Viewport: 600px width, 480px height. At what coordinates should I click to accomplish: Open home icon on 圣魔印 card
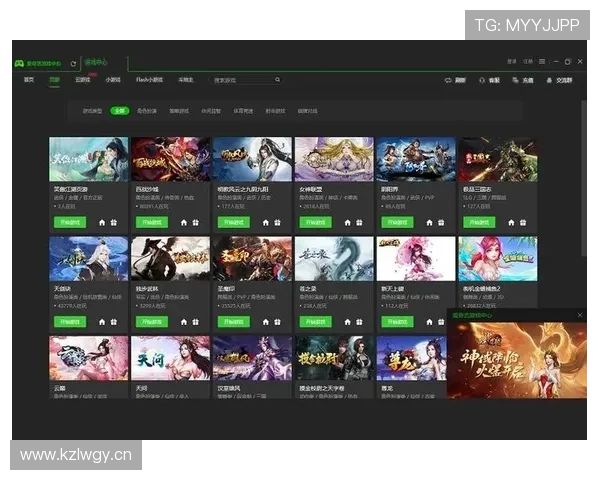click(x=266, y=322)
